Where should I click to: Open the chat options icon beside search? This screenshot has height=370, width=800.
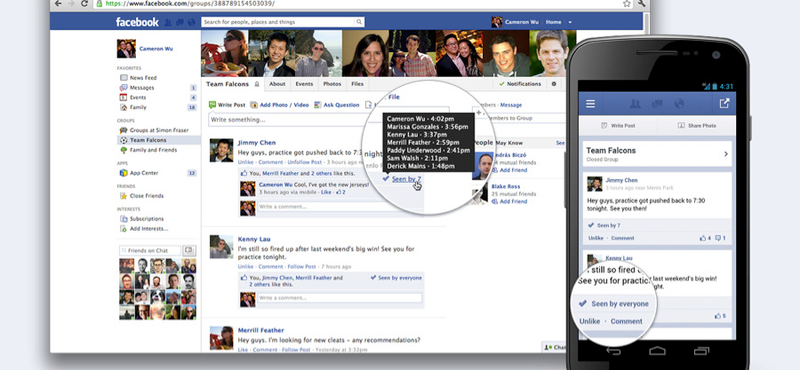tap(189, 251)
